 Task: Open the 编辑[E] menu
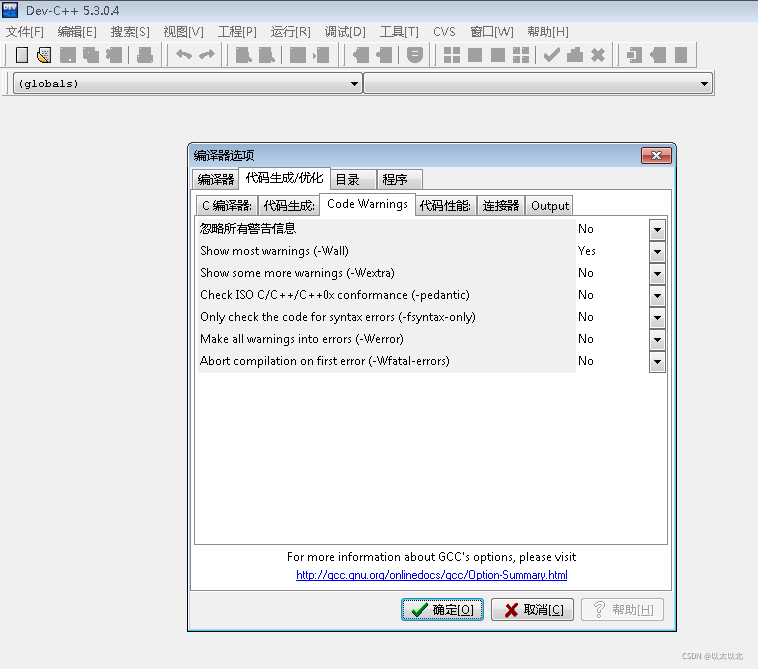pyautogui.click(x=77, y=32)
